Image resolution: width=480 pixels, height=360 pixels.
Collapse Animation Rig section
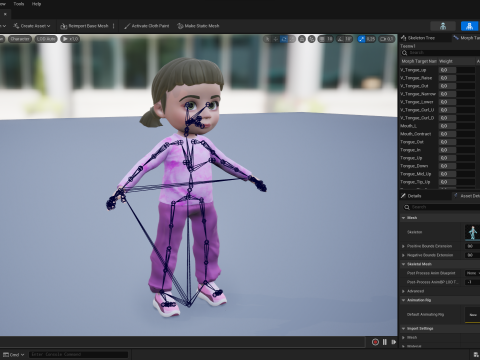(x=404, y=300)
